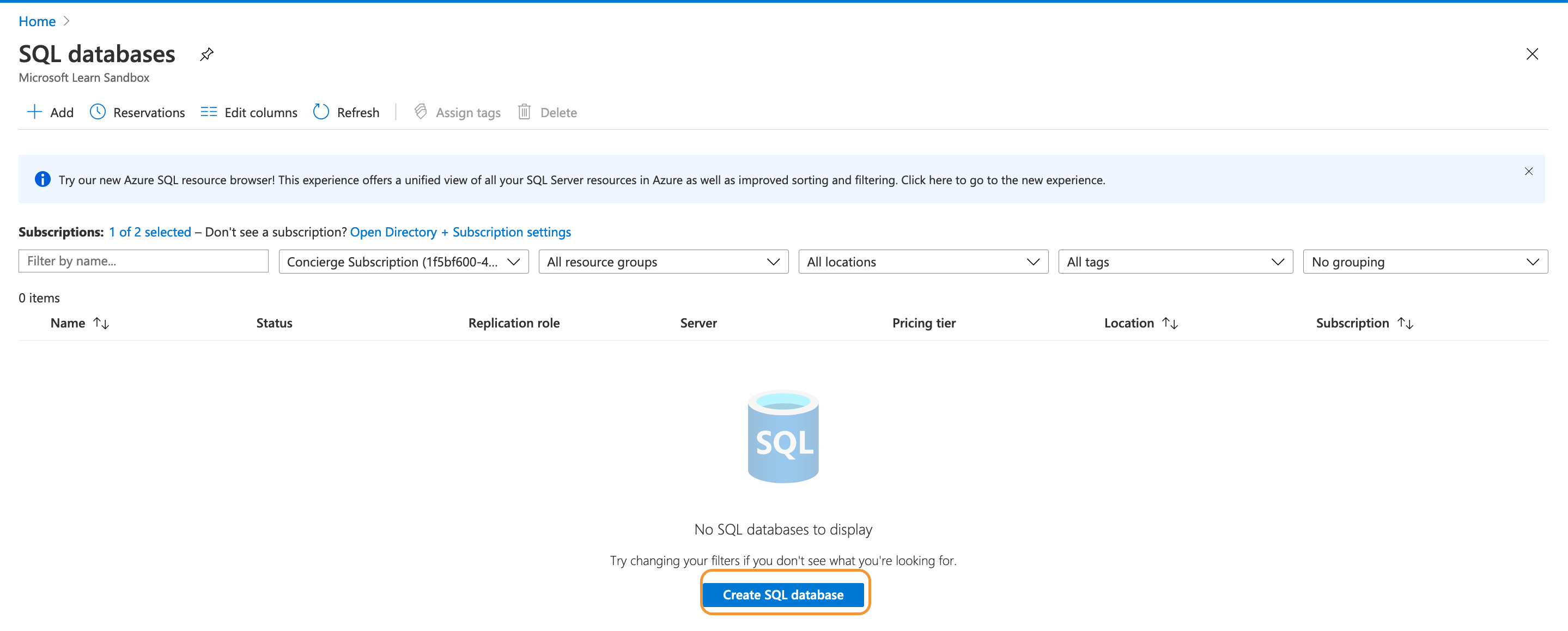Open Directory + Subscription settings link

460,232
